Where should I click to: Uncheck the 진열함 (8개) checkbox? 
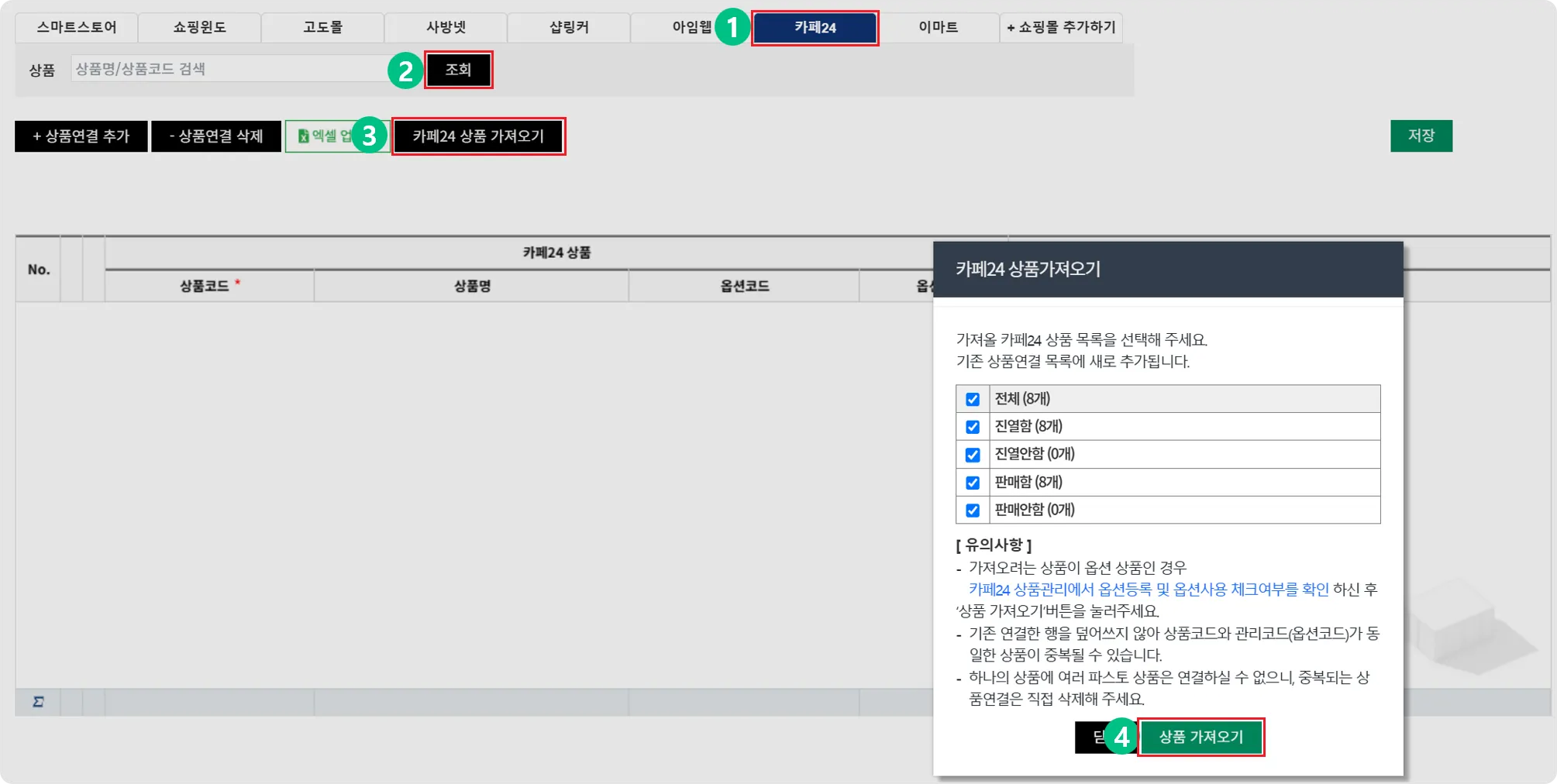click(973, 427)
